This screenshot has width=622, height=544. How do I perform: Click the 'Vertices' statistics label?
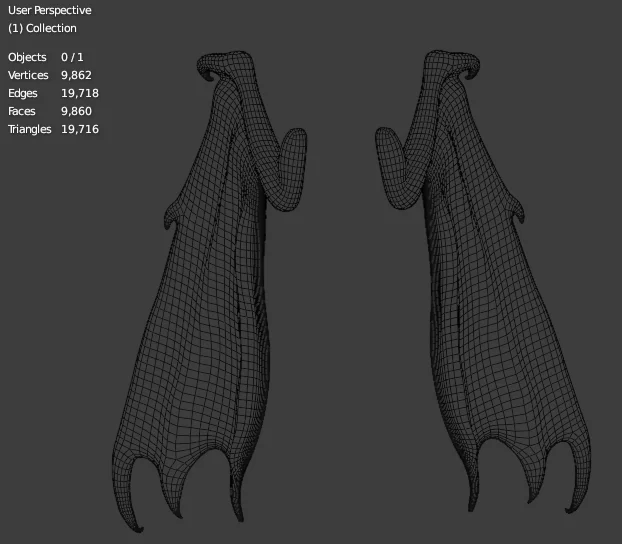coord(28,75)
